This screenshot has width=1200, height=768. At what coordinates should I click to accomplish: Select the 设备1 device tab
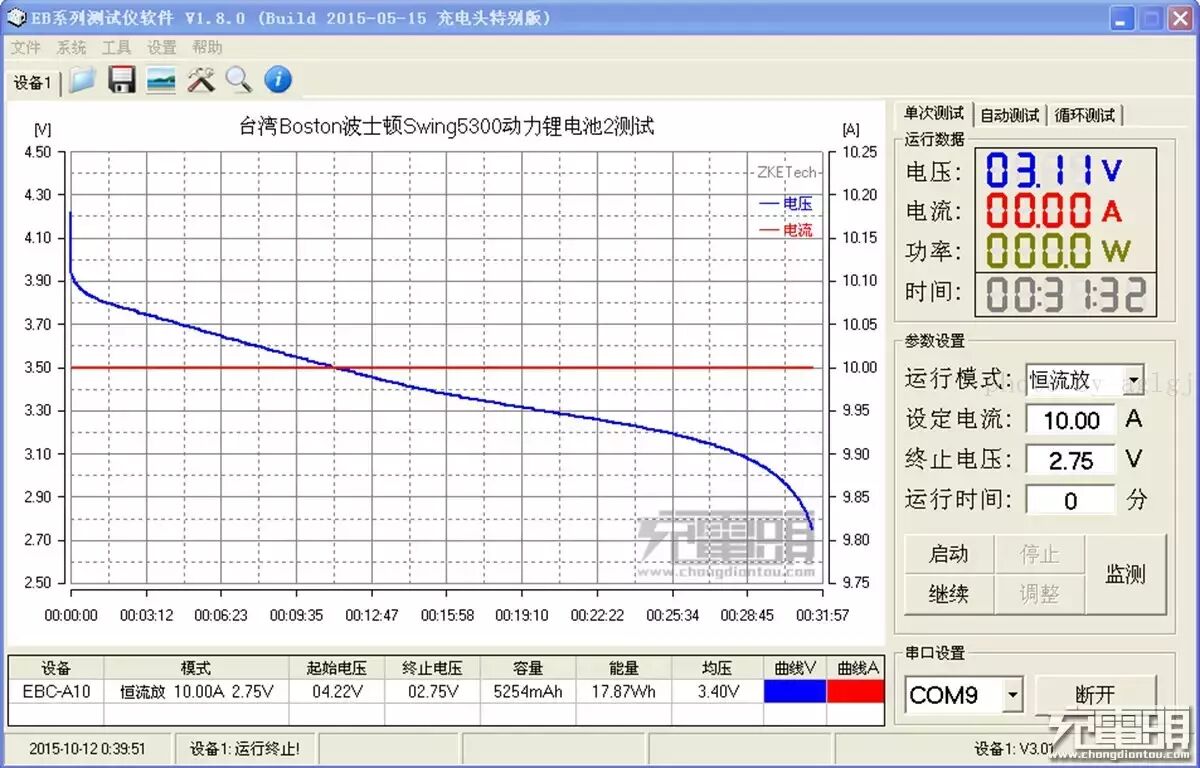[x=32, y=83]
